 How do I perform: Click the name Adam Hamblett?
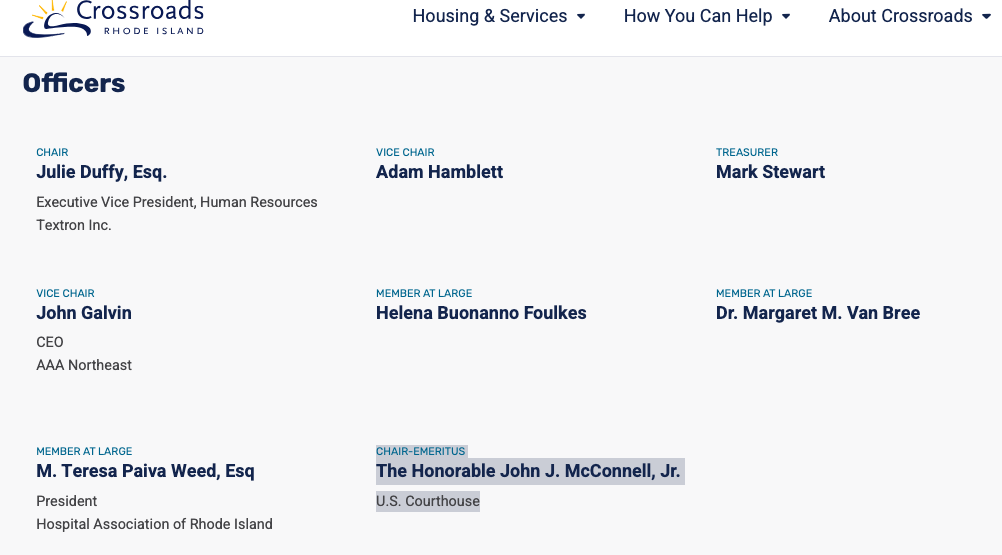pyautogui.click(x=439, y=172)
